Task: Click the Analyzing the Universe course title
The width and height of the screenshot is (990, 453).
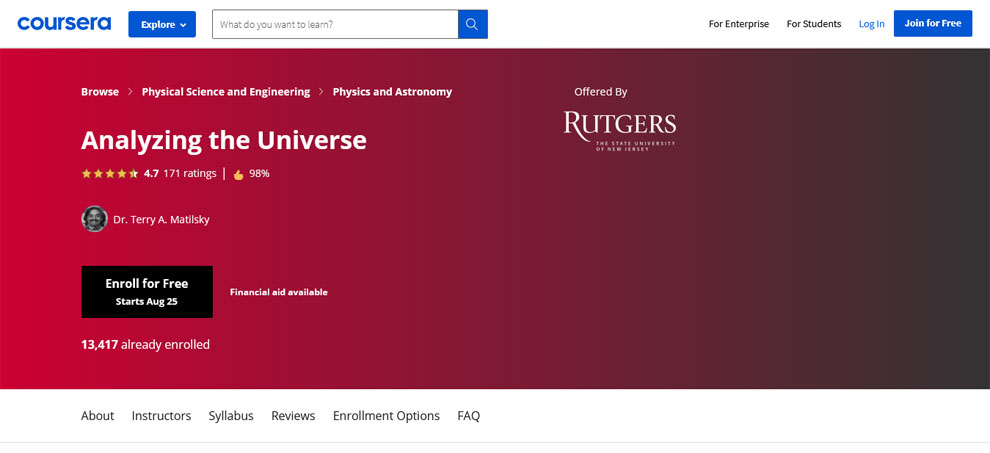Action: point(224,140)
